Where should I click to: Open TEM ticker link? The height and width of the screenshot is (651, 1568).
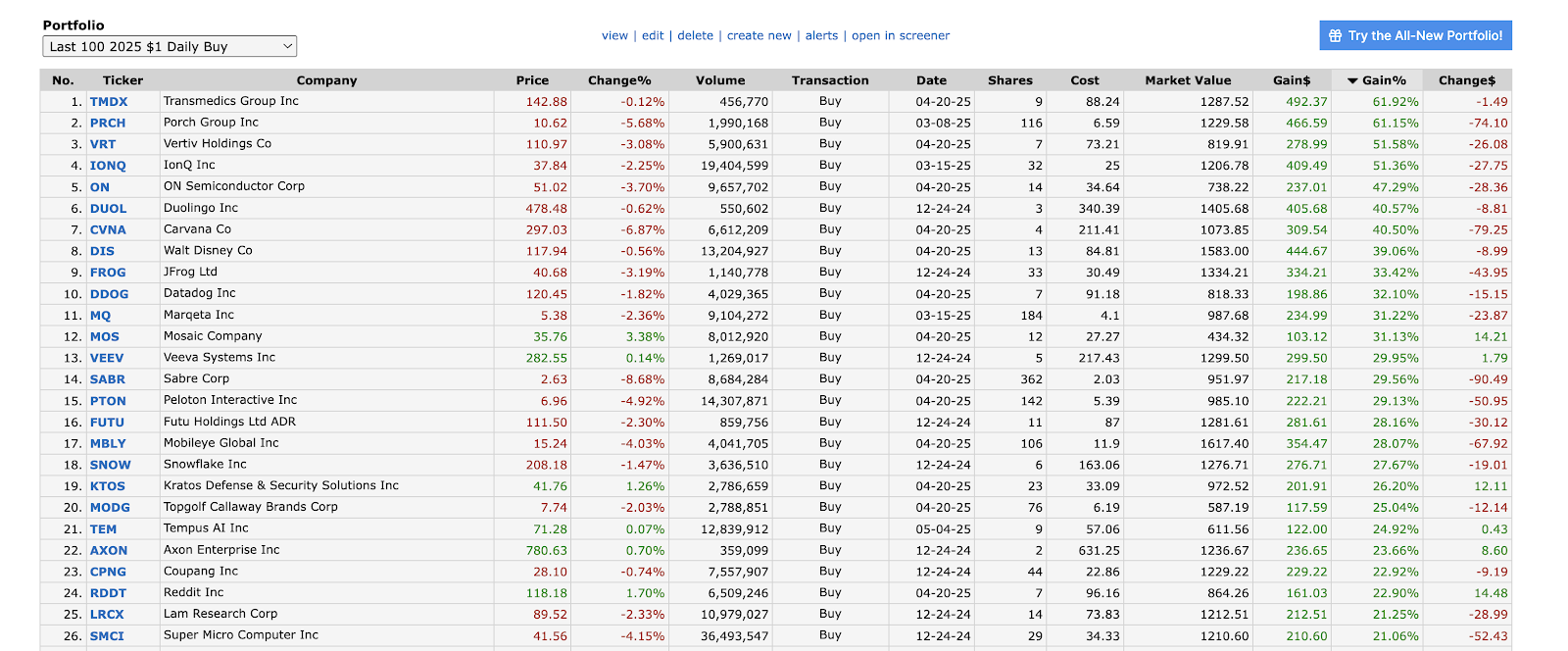pos(103,529)
